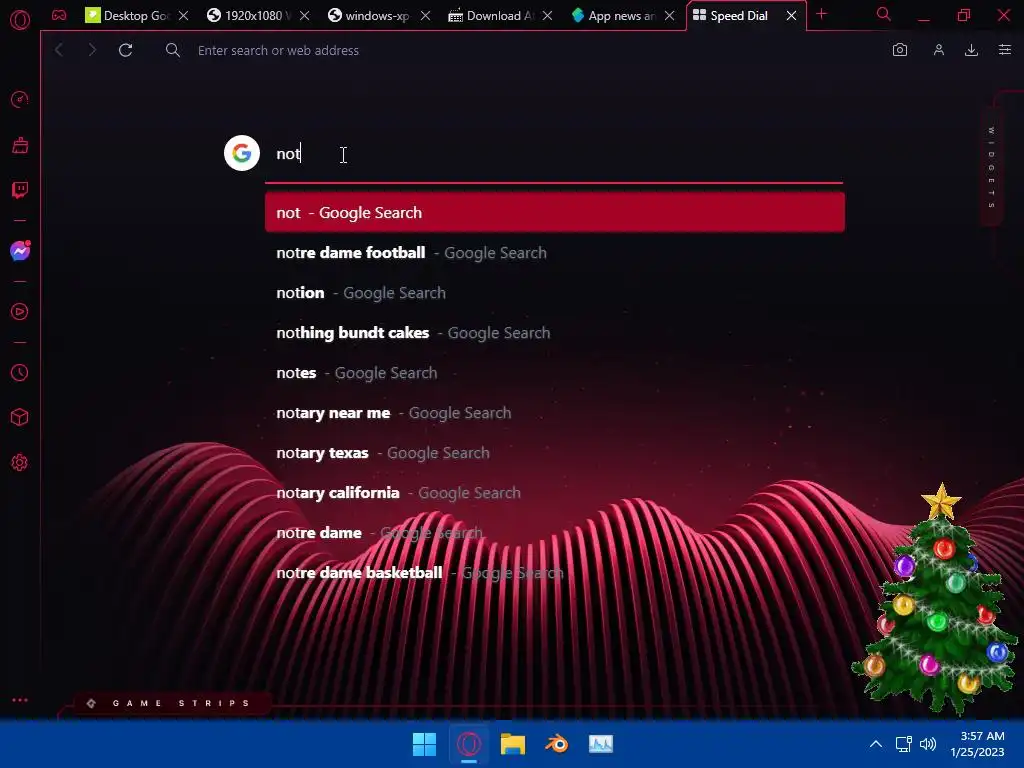Click the Google logo search engine icon
This screenshot has width=1024, height=768.
pos(242,153)
